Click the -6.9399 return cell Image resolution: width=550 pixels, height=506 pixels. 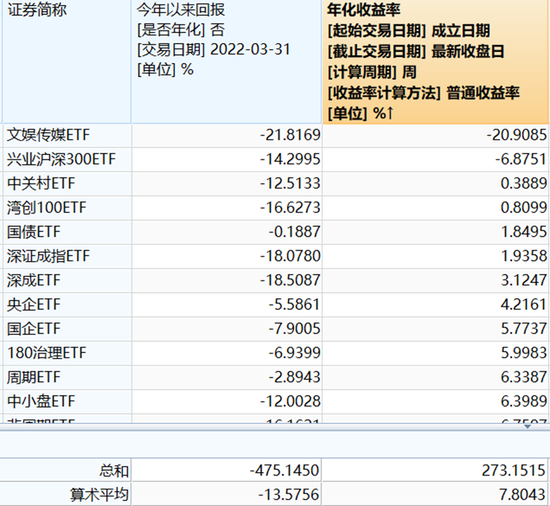tap(227, 353)
